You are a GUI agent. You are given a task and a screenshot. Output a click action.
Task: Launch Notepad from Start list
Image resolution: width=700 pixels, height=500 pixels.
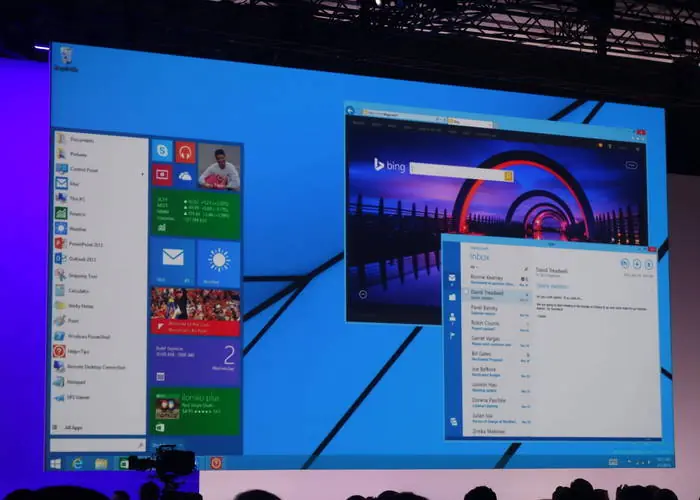[99, 382]
